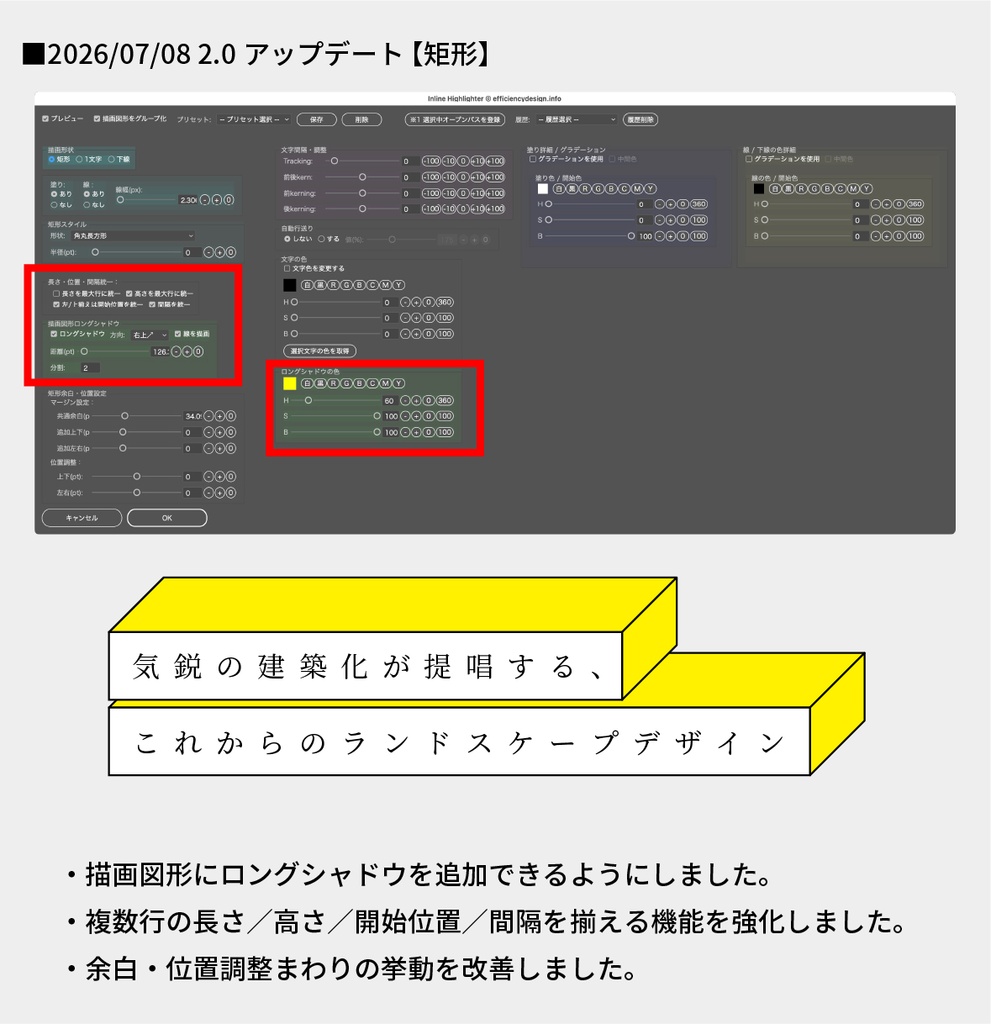Enable グラデーションを使用 under 塗り詳細

tap(533, 159)
